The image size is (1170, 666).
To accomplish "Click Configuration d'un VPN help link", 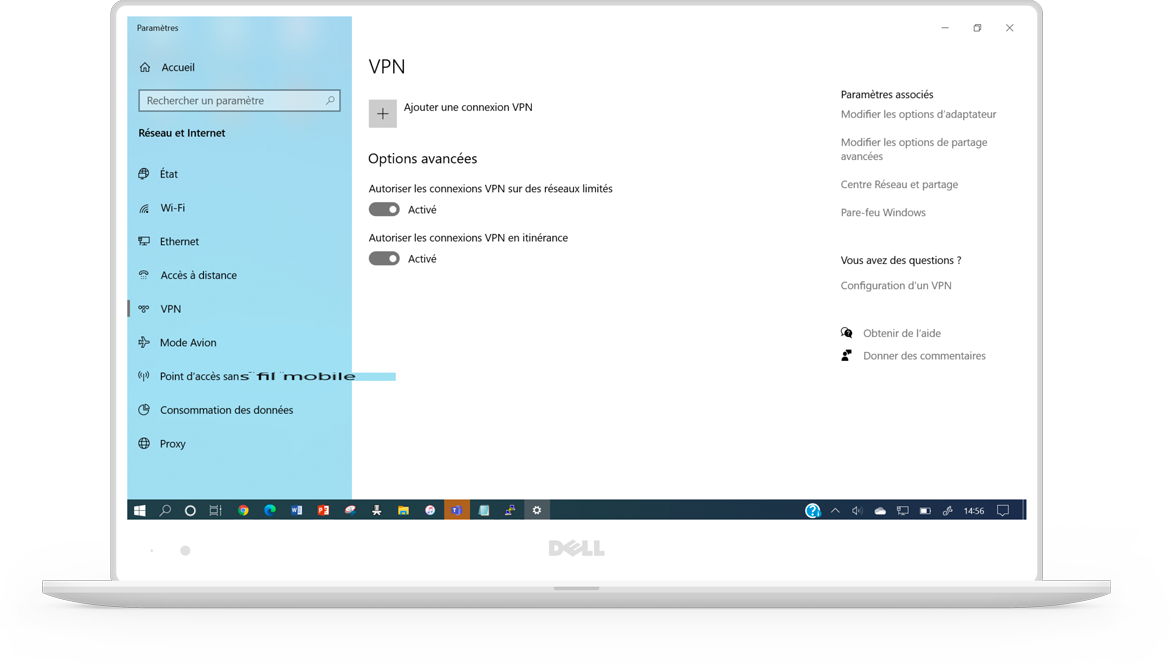I will pyautogui.click(x=896, y=285).
